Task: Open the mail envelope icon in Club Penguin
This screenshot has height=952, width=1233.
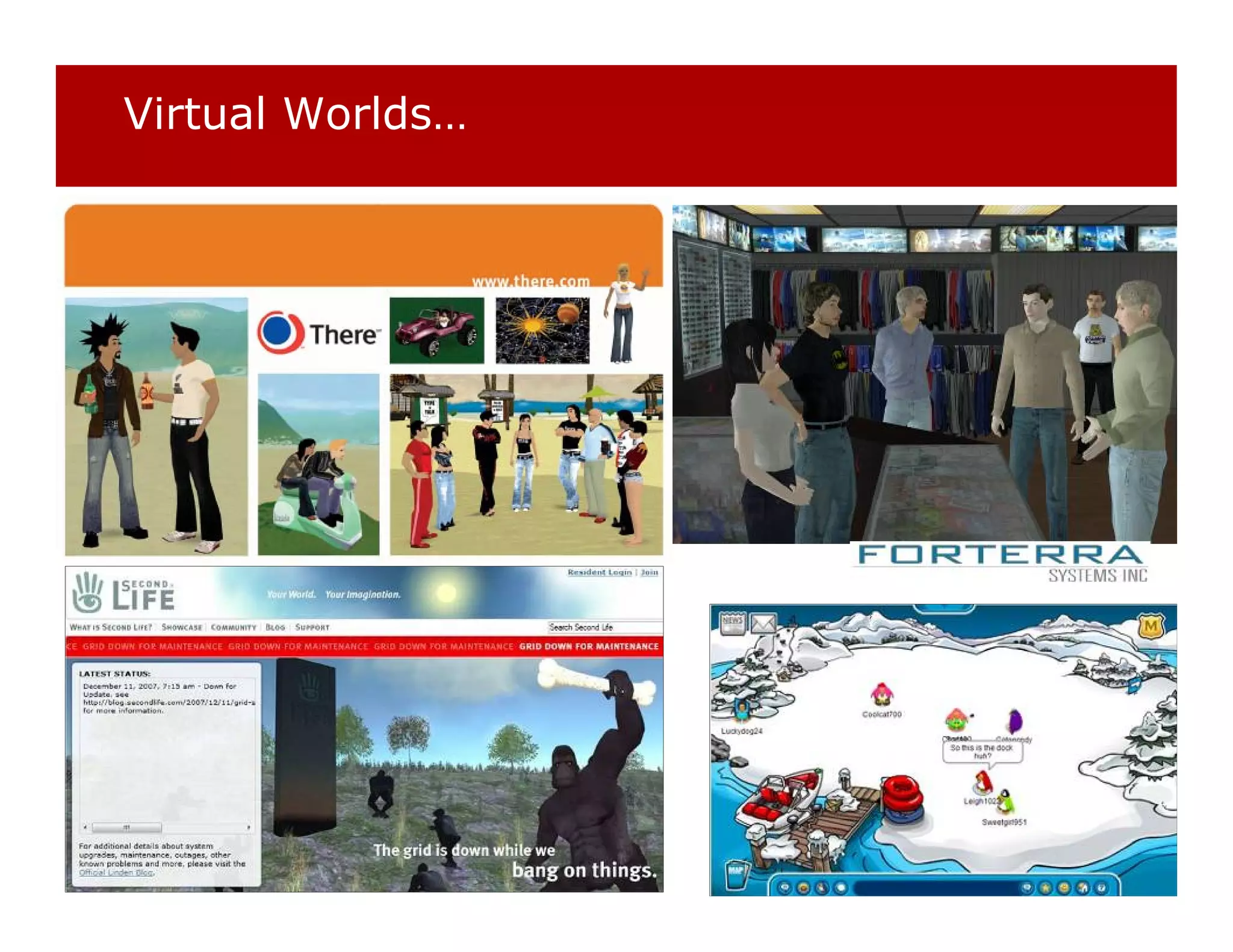Action: point(764,623)
